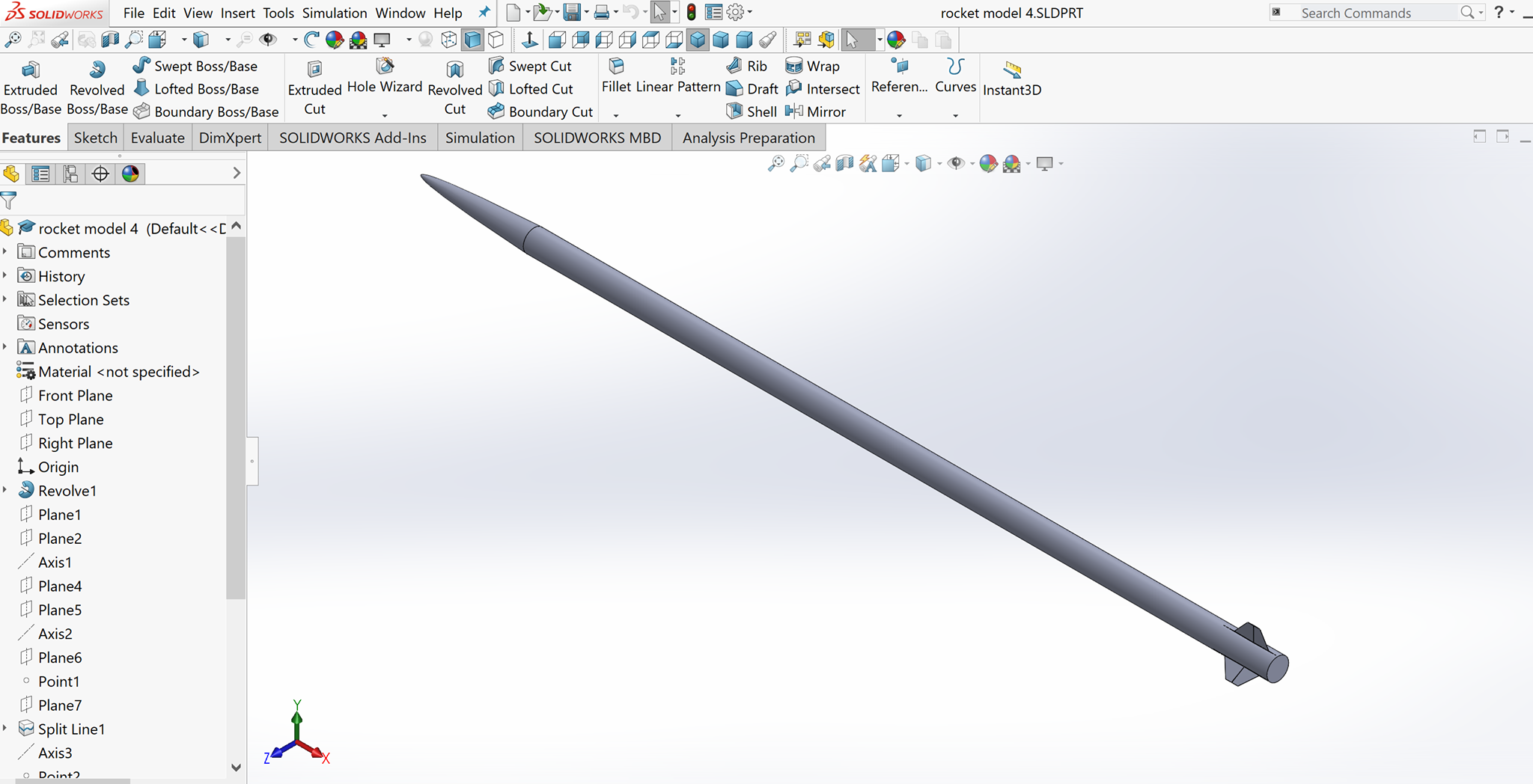Choose the Swept Cut tool

click(x=530, y=66)
